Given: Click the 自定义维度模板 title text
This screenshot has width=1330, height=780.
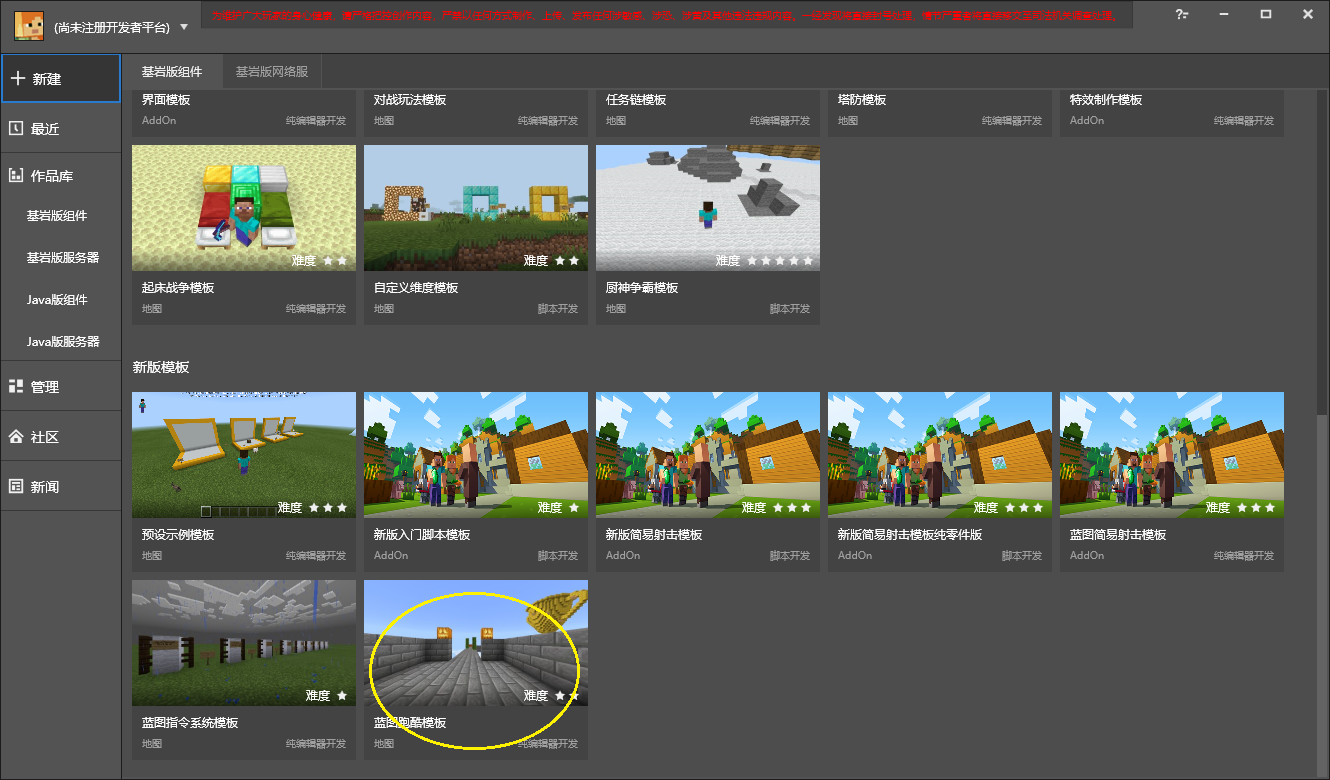Looking at the screenshot, I should pyautogui.click(x=416, y=288).
